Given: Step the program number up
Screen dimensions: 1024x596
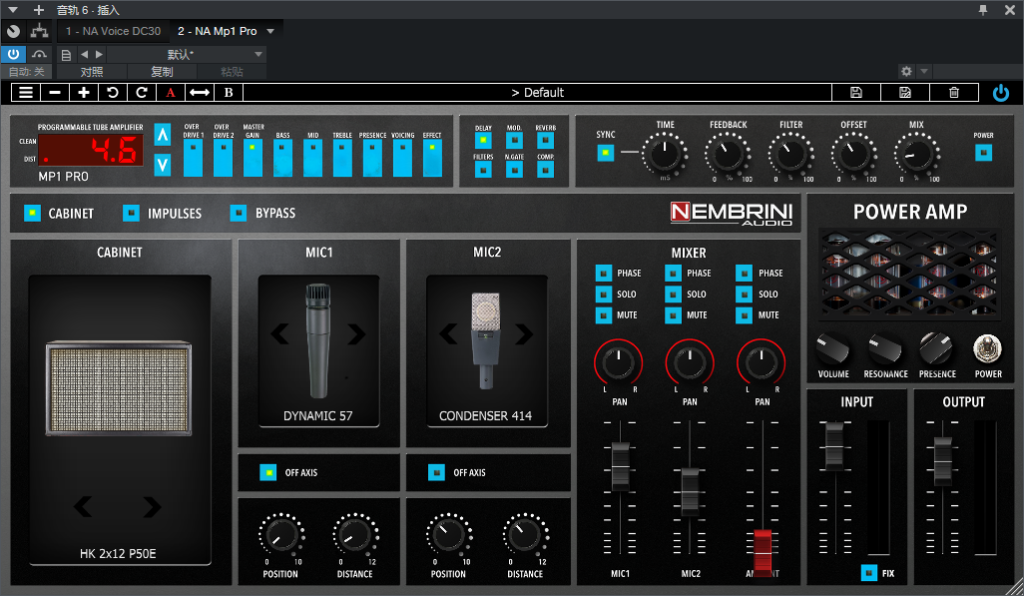Looking at the screenshot, I should pyautogui.click(x=162, y=134).
